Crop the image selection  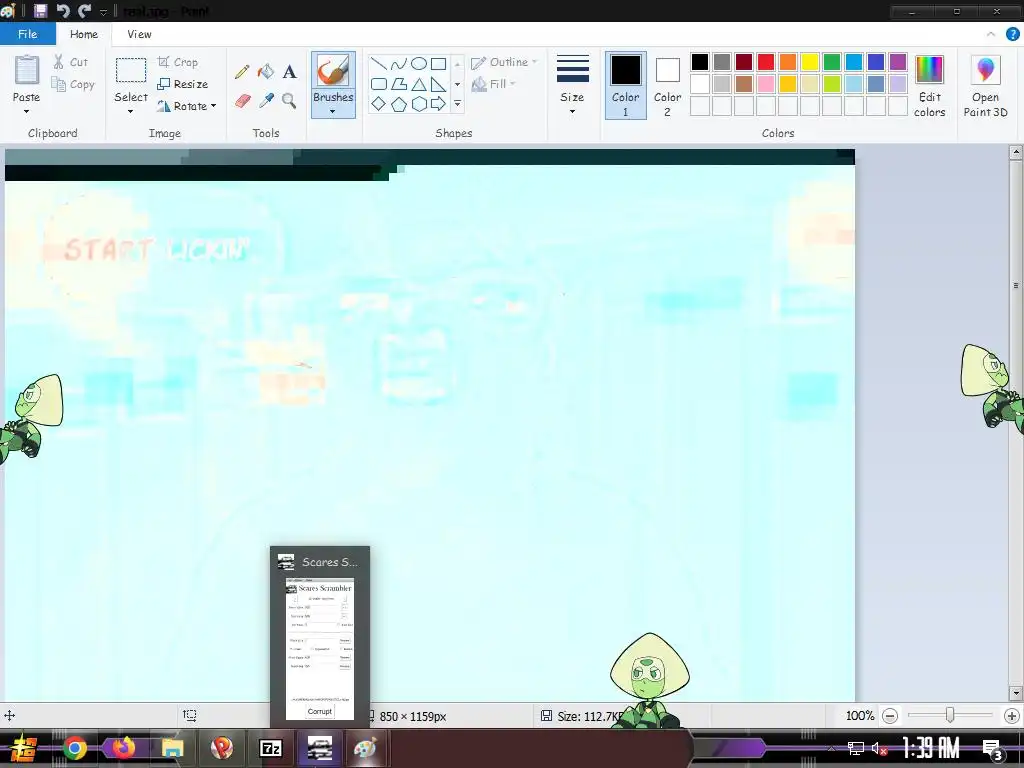coord(178,62)
